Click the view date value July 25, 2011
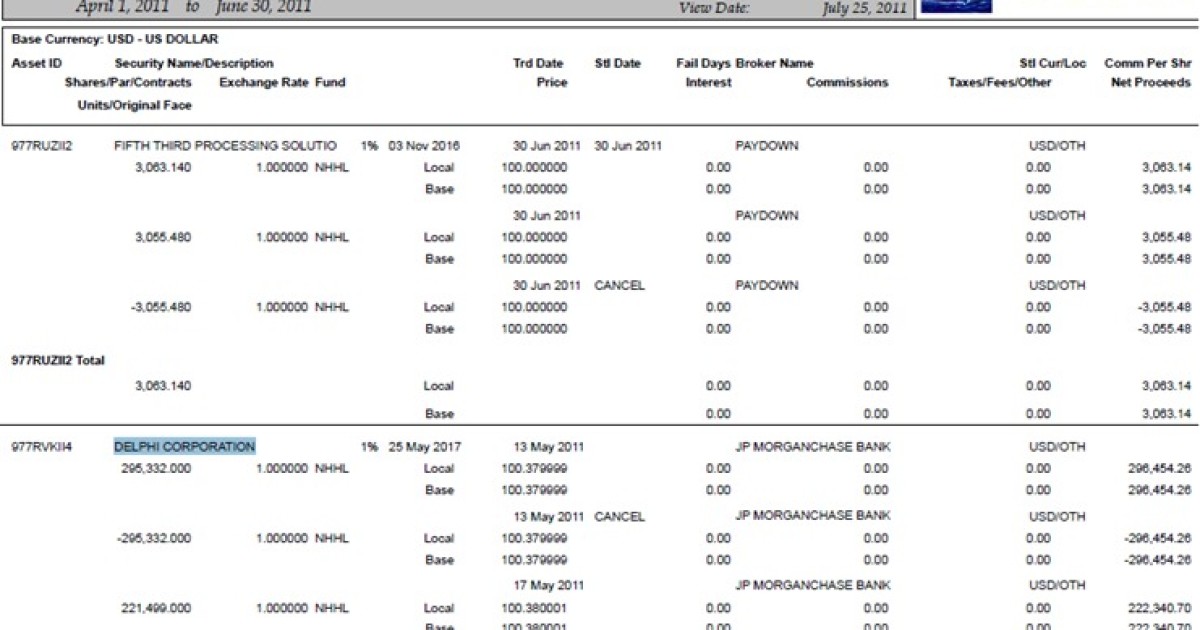1200x630 pixels. click(x=865, y=8)
